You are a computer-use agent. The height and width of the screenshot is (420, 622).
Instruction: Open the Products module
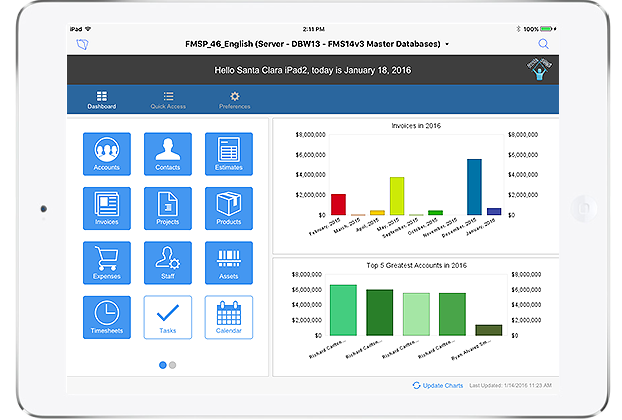(x=229, y=208)
